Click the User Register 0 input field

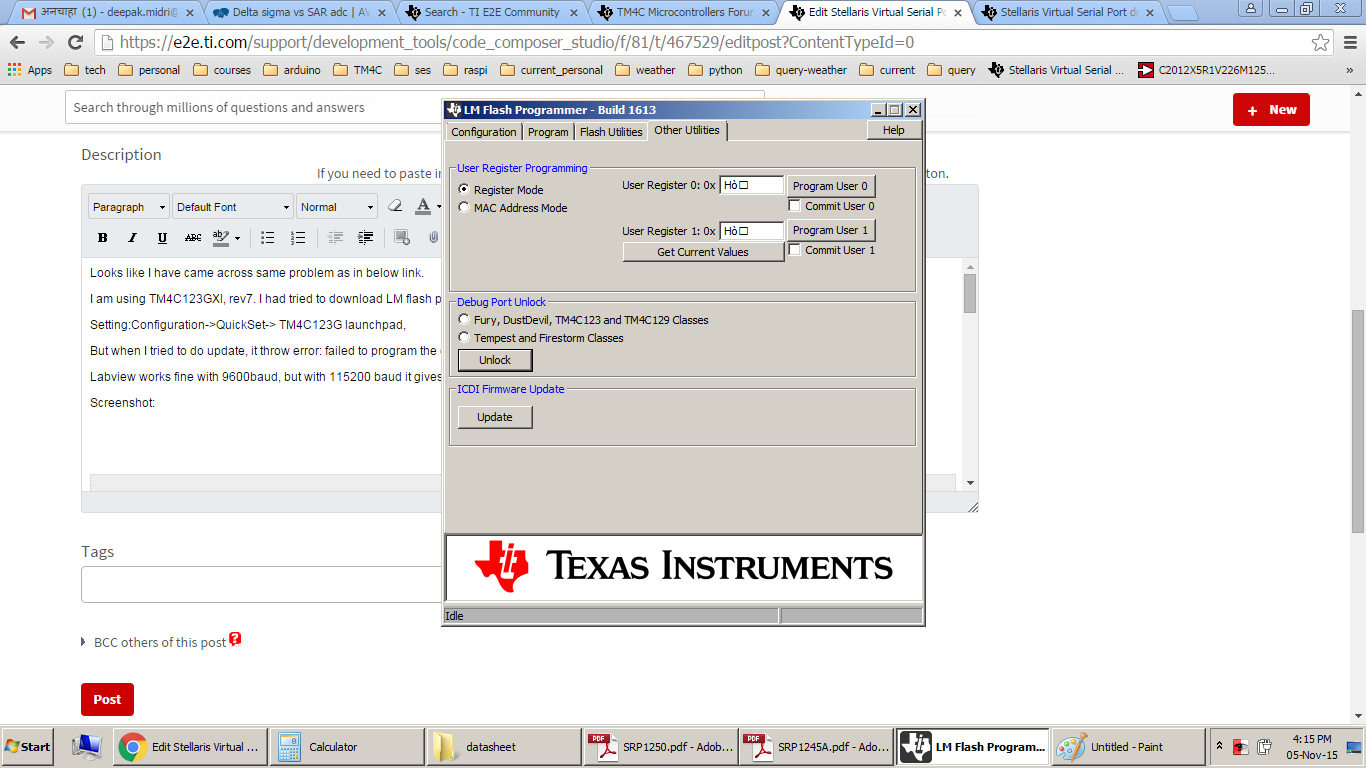751,185
